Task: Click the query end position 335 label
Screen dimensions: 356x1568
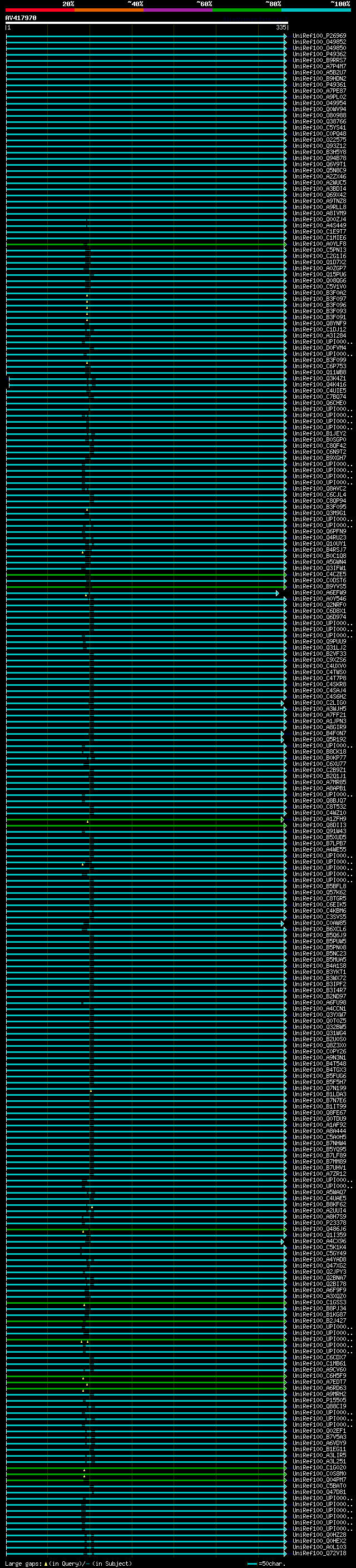Action: (280, 27)
